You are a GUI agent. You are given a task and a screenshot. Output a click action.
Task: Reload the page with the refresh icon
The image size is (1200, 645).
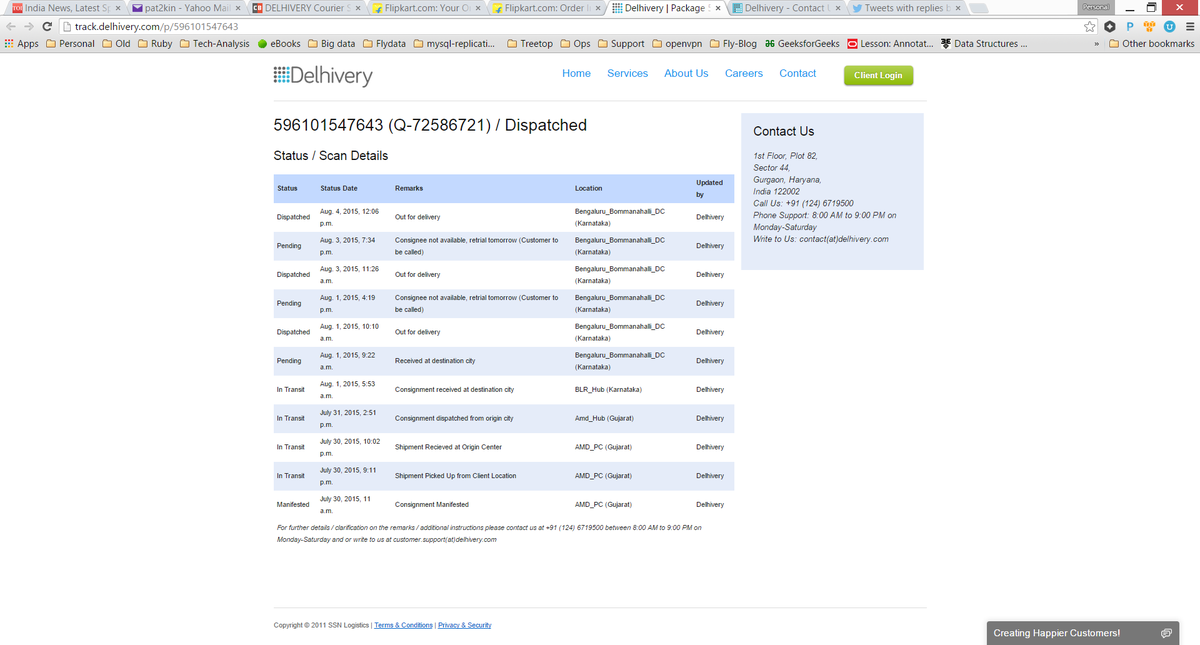pos(48,27)
